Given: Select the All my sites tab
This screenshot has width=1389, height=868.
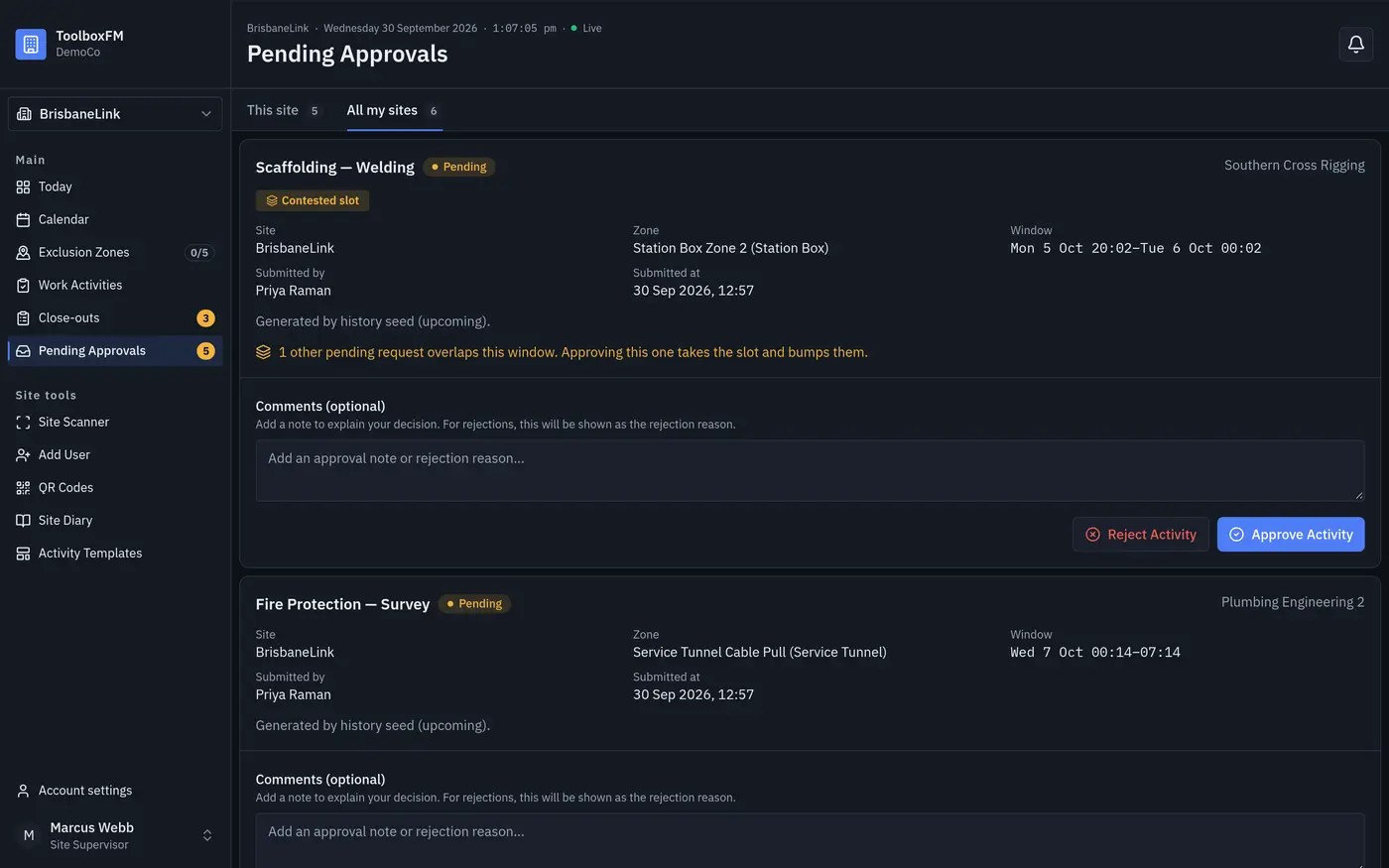Looking at the screenshot, I should 394,110.
